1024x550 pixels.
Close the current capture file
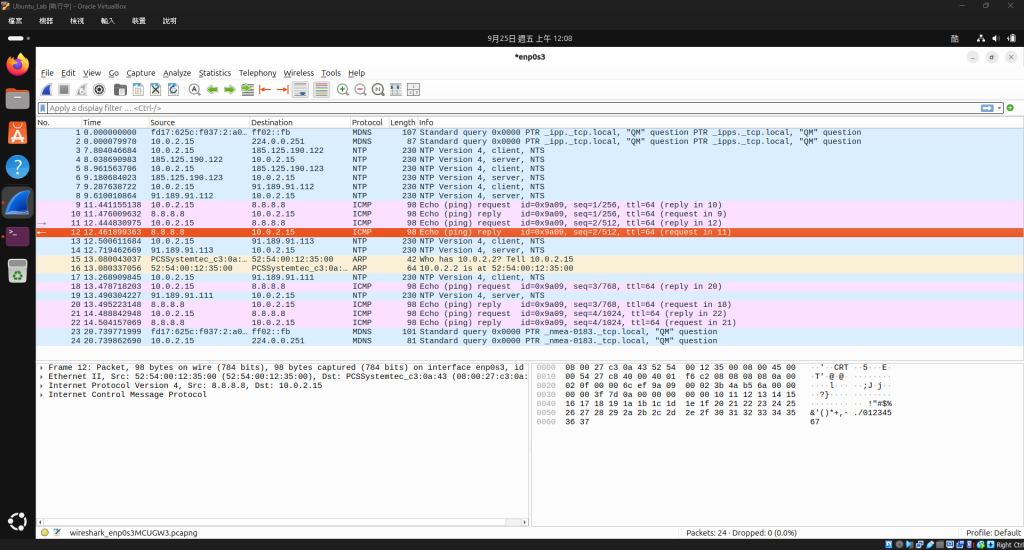[x=155, y=90]
